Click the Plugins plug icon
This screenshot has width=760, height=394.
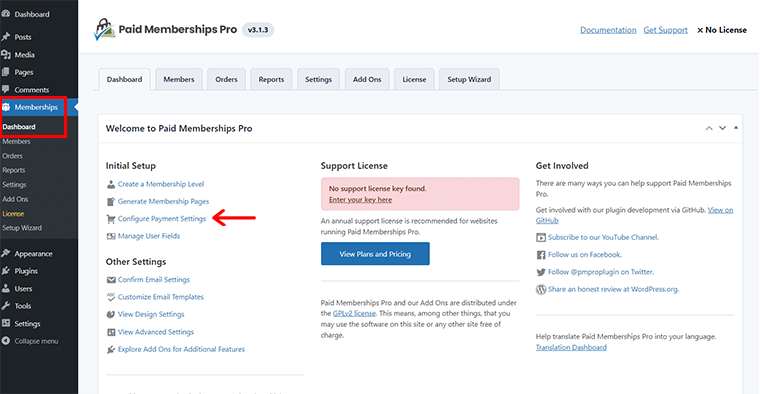pos(6,271)
